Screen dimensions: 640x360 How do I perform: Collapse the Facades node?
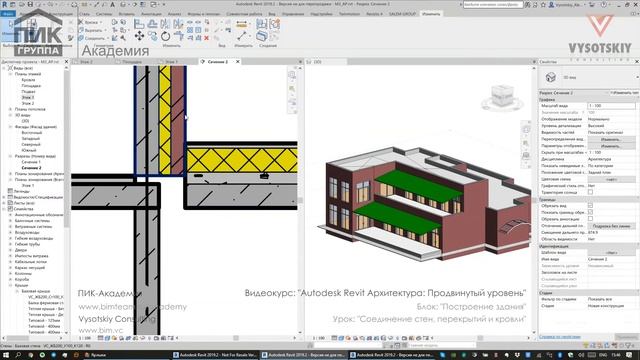[11, 127]
